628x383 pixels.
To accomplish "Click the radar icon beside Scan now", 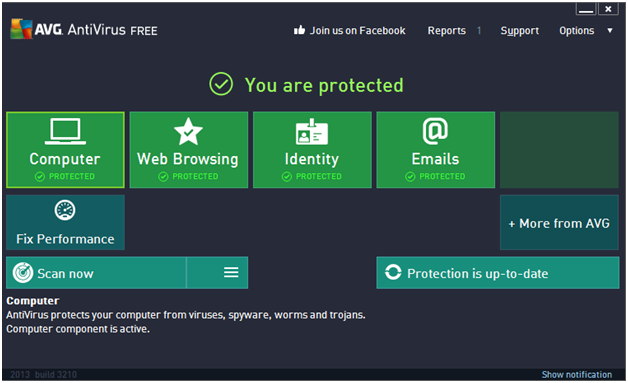I will tap(23, 273).
